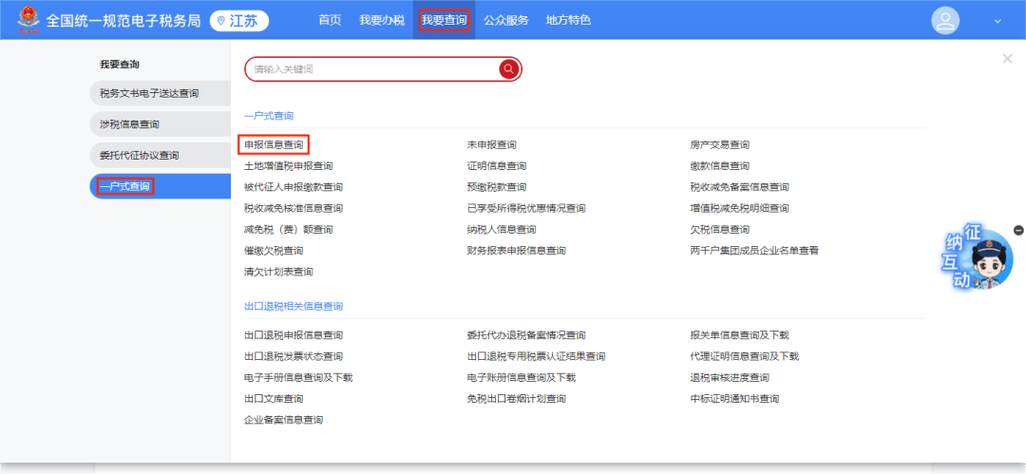
Task: Click the tax bureau emblem logo
Action: [28, 20]
